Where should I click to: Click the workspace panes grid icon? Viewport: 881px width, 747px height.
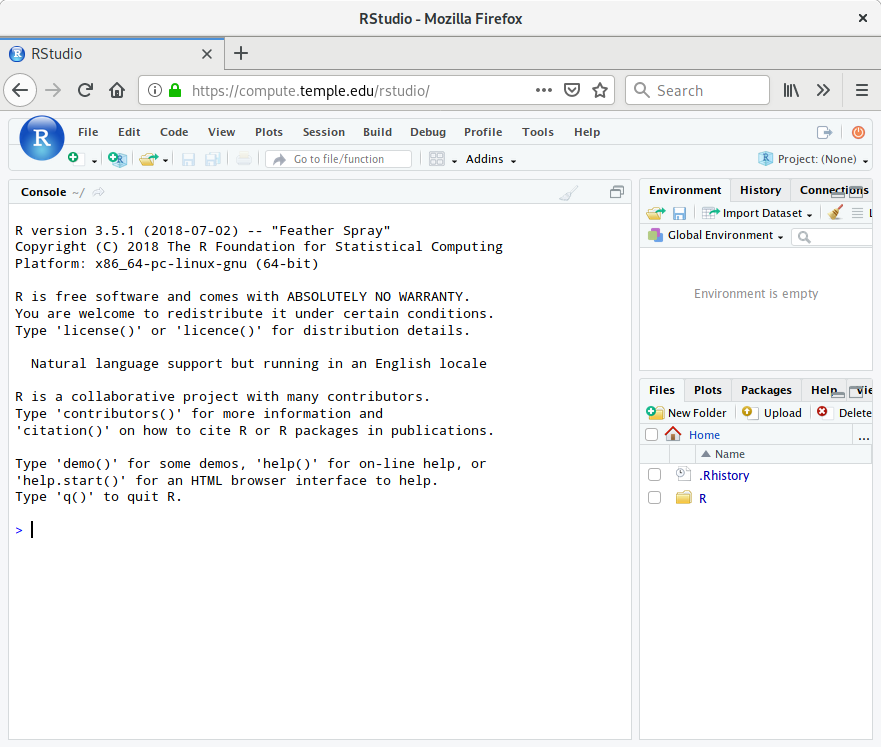point(437,159)
